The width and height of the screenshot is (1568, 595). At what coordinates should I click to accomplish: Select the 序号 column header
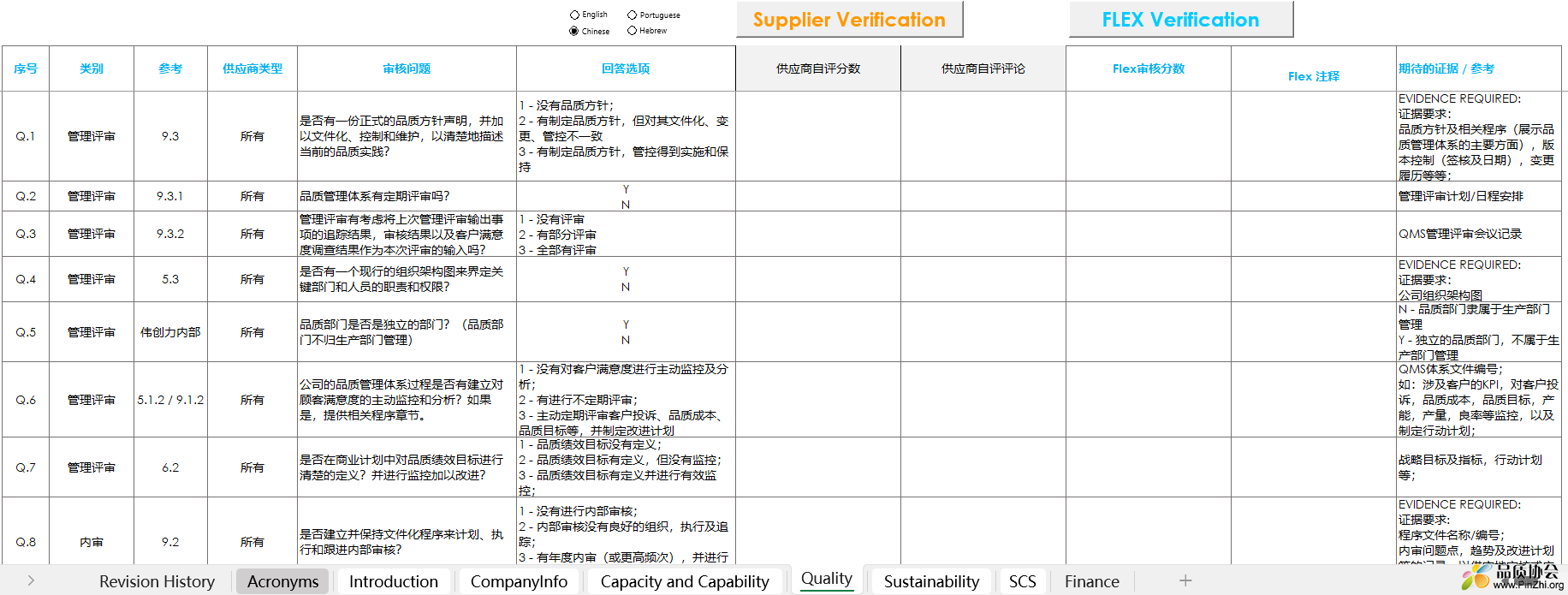[26, 68]
